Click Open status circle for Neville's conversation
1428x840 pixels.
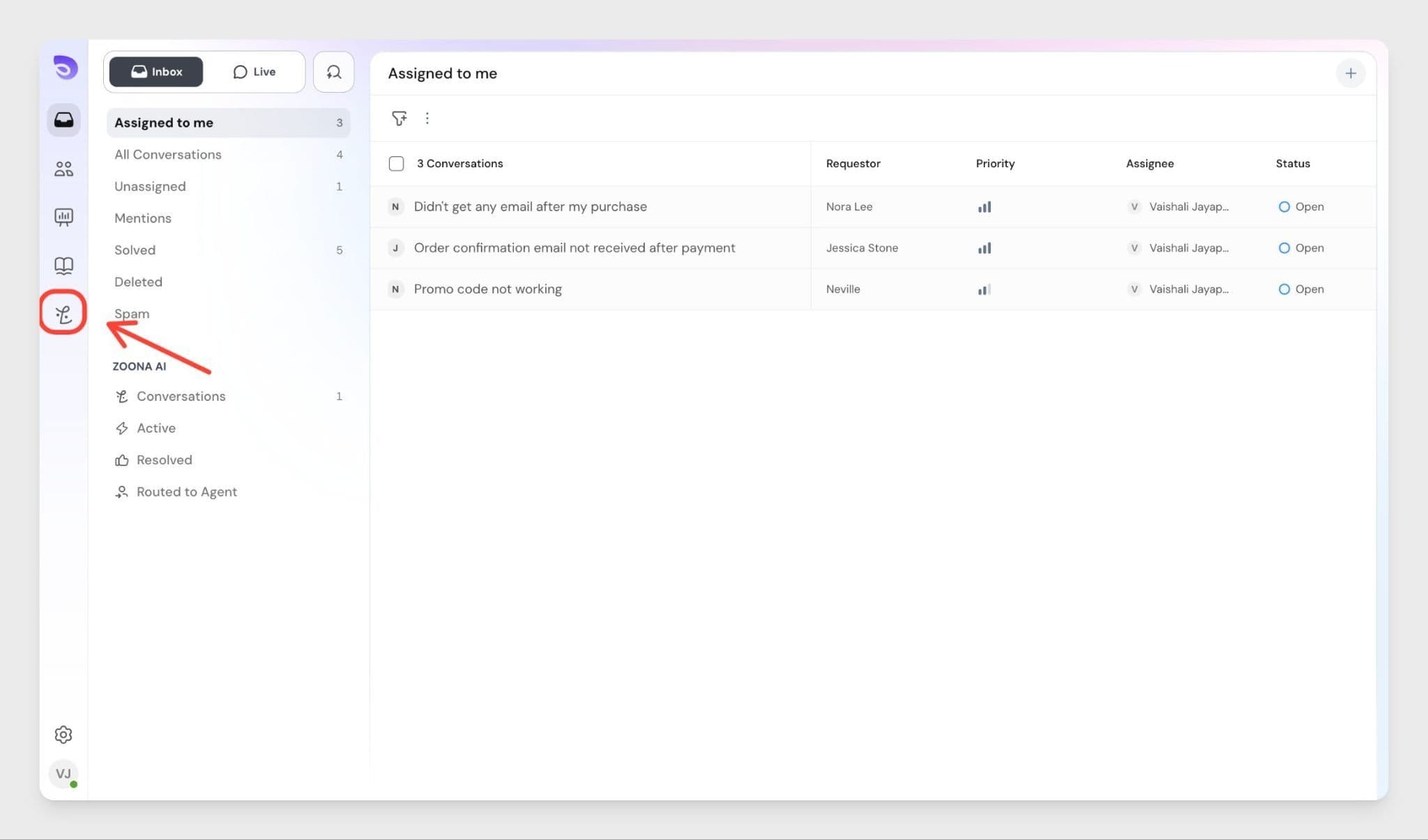coord(1284,289)
